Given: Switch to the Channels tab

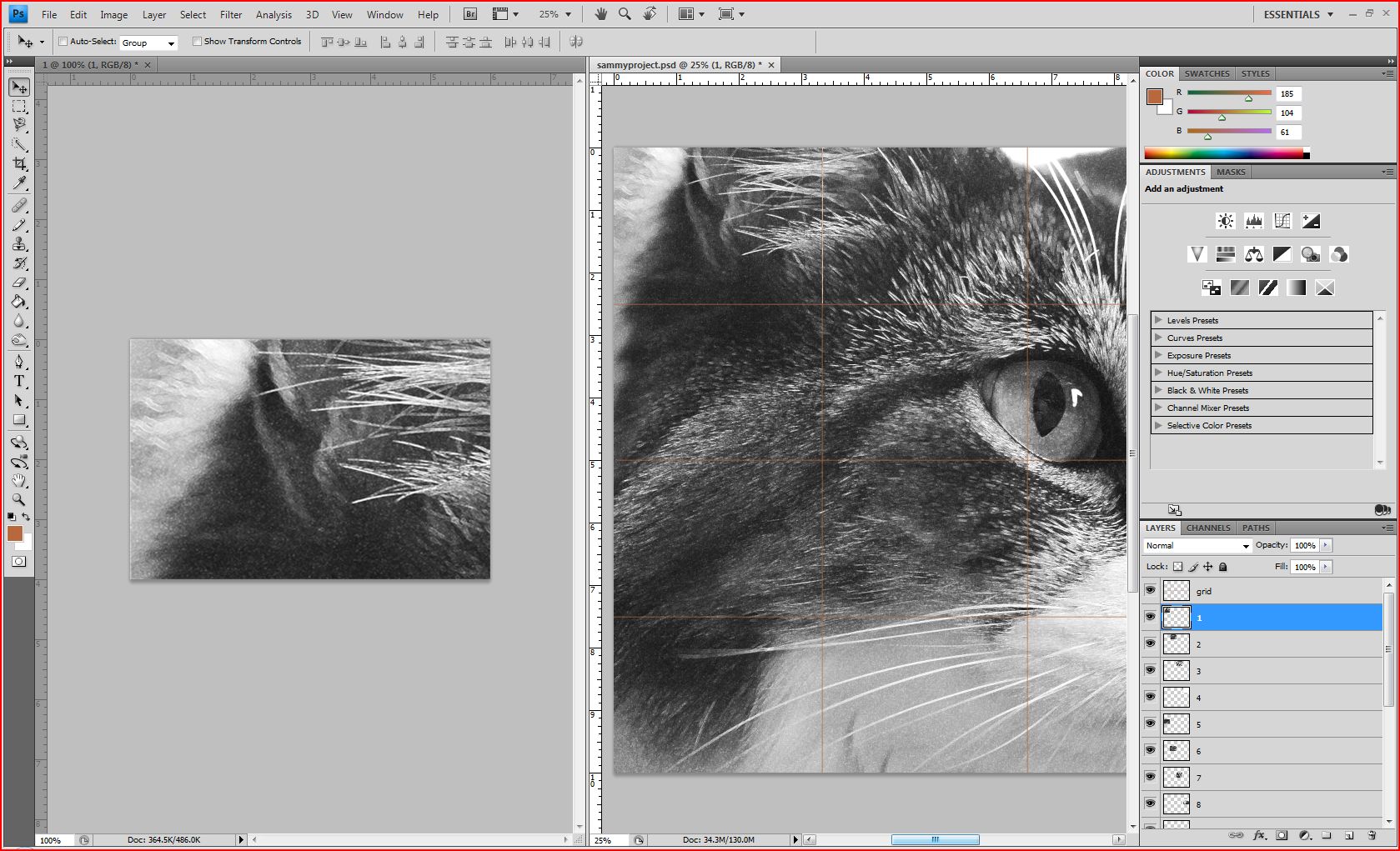Looking at the screenshot, I should click(x=1208, y=528).
